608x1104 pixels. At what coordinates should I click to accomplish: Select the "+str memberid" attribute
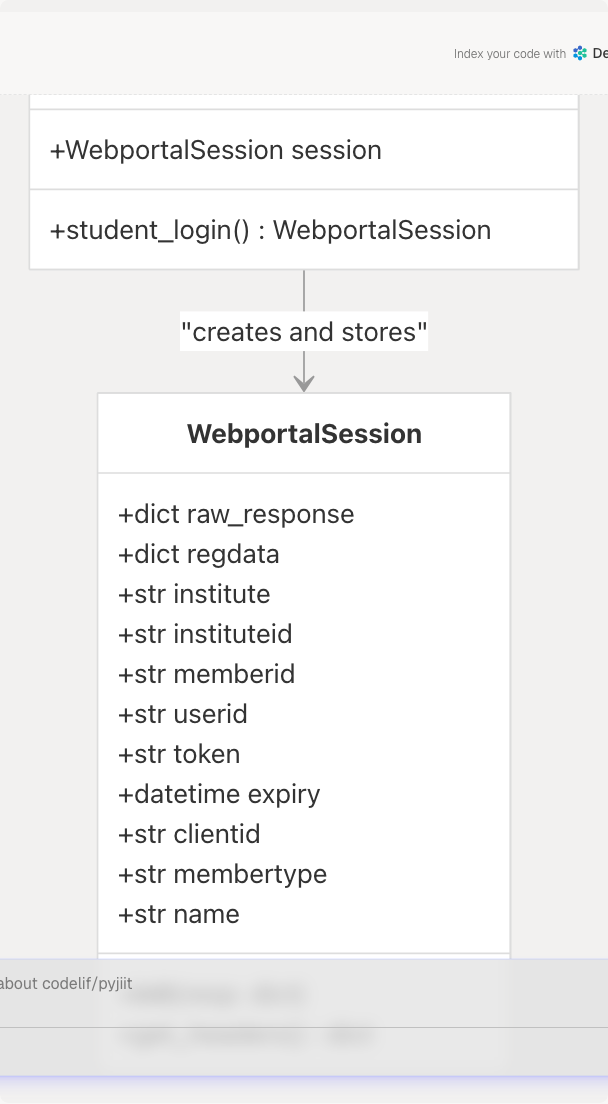[206, 674]
